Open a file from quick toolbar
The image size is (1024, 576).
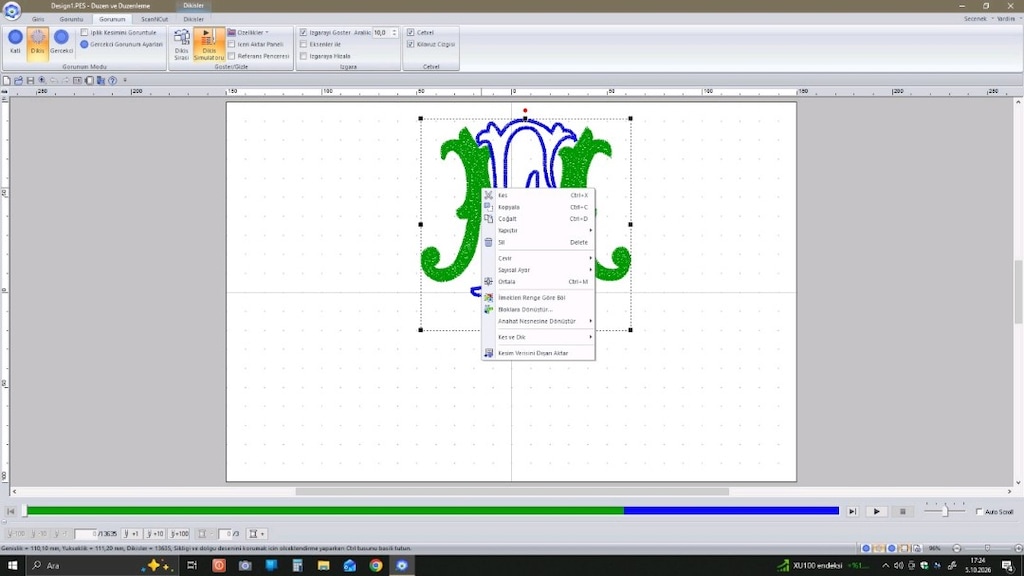(18, 80)
